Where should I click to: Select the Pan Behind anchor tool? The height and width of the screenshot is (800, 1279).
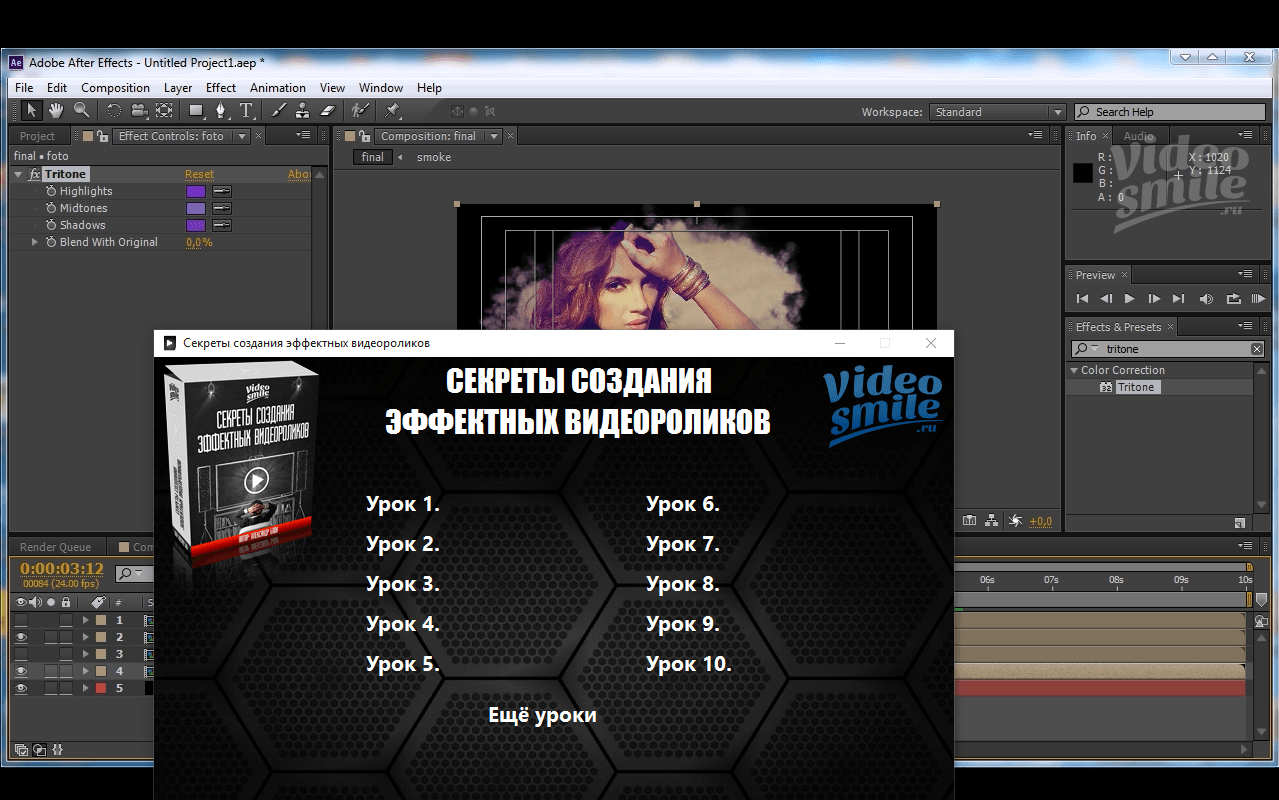[x=164, y=111]
